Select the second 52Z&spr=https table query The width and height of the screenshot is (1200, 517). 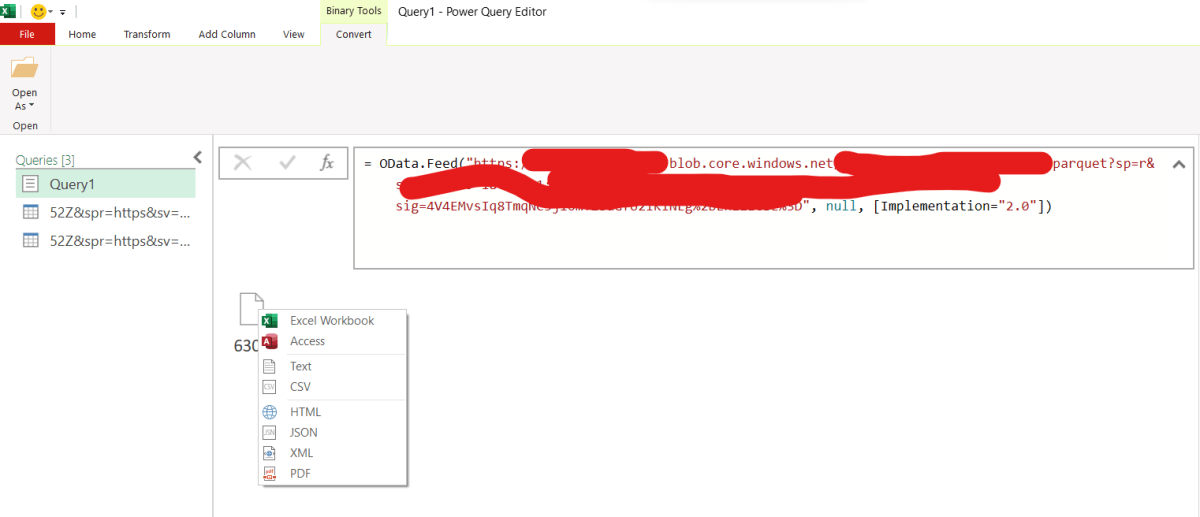click(x=106, y=240)
